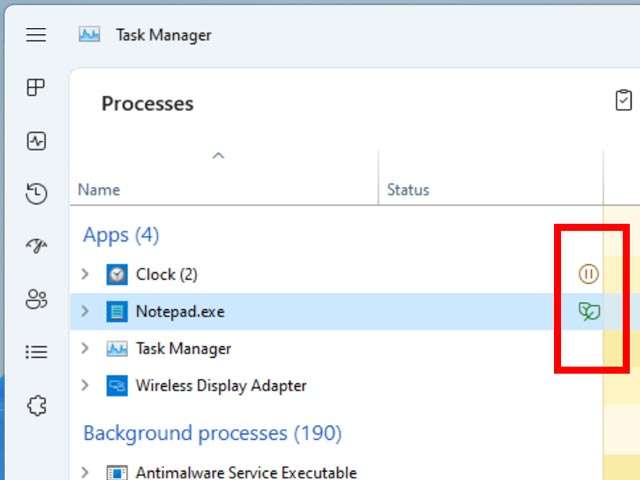Switch to the Performance page icon
640x480 pixels.
[x=36, y=141]
